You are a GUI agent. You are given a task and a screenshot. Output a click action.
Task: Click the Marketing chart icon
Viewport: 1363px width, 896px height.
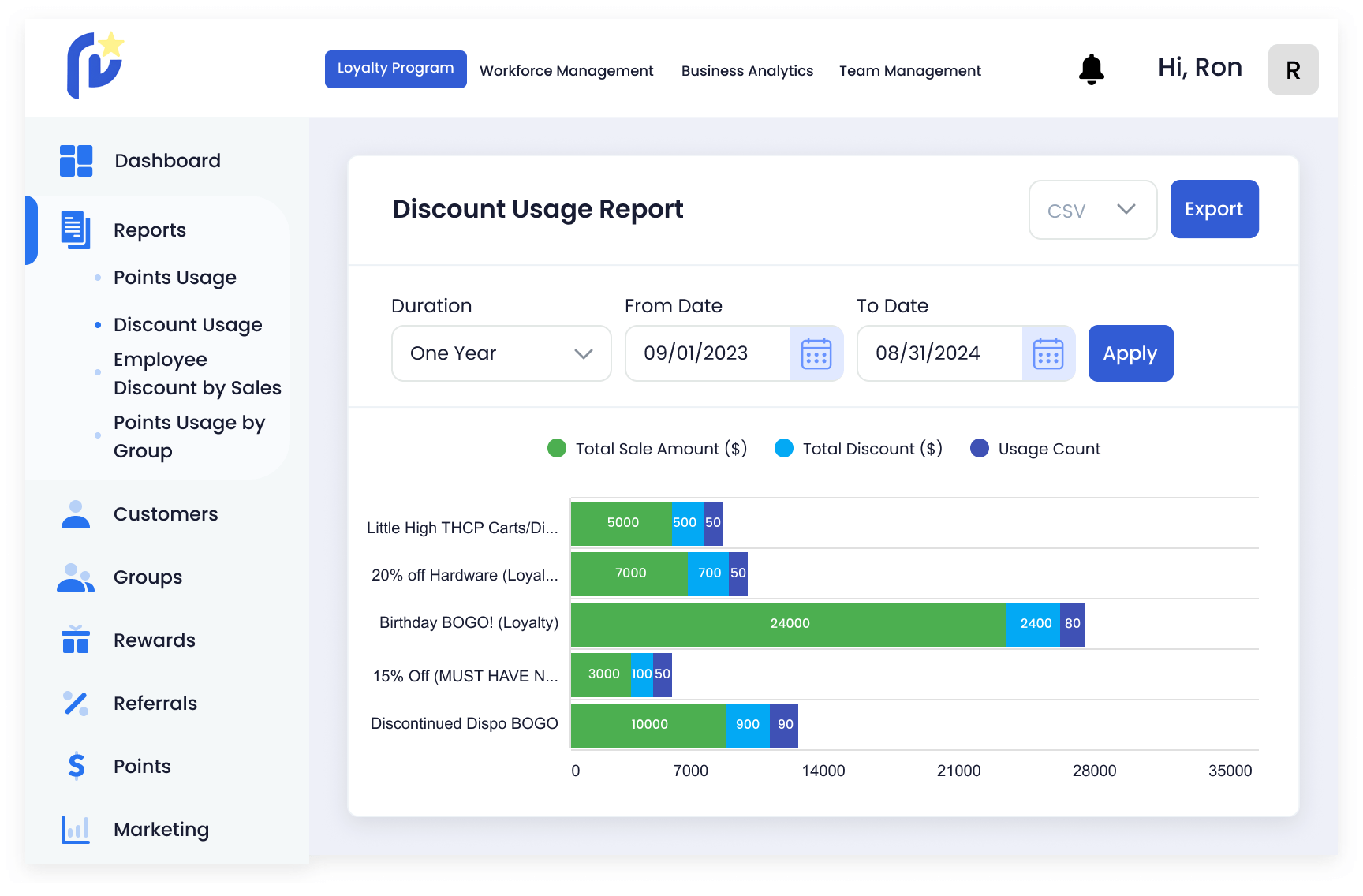coord(76,830)
